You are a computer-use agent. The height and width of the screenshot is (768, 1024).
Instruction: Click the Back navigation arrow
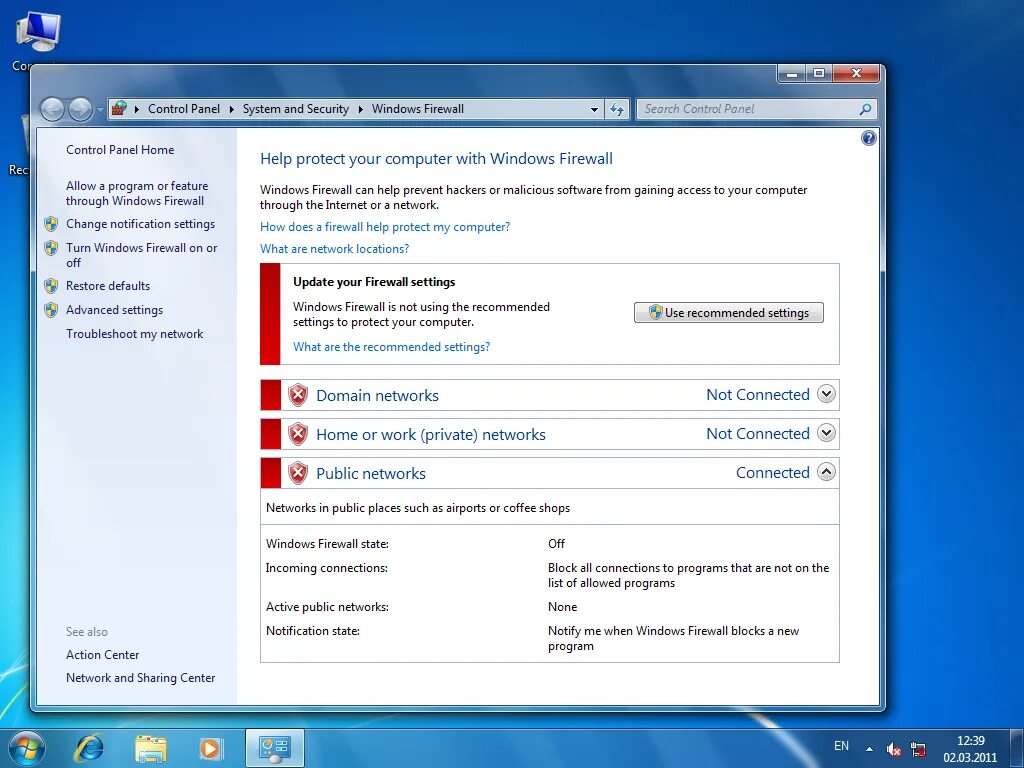(x=52, y=109)
